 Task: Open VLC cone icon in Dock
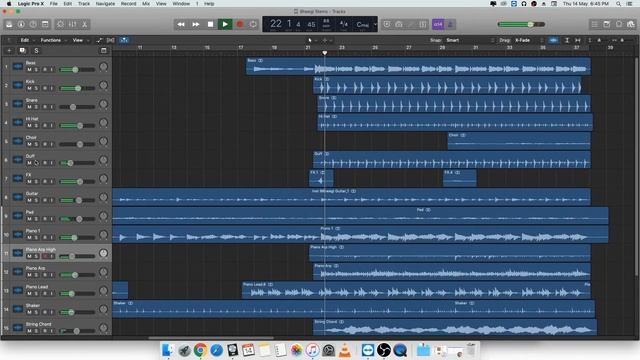click(345, 350)
